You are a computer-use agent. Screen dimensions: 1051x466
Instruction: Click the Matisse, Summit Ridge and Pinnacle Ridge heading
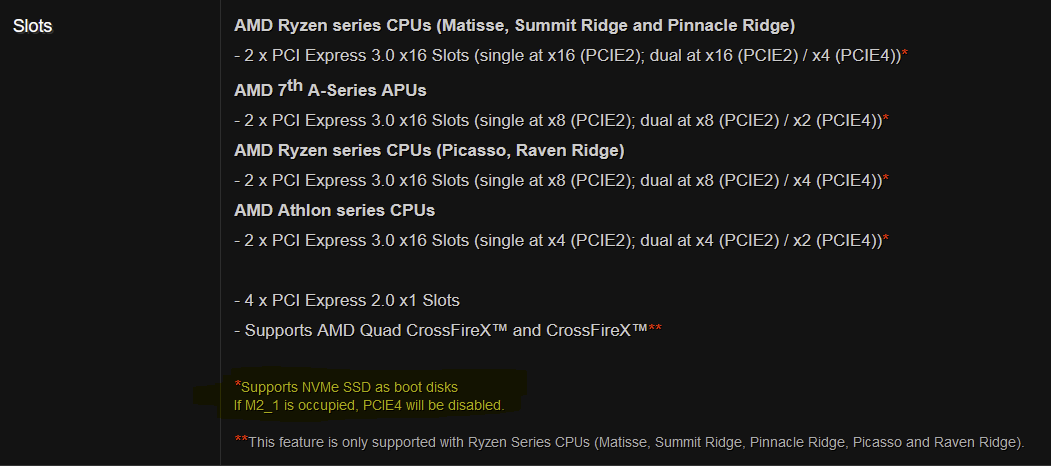(x=514, y=25)
